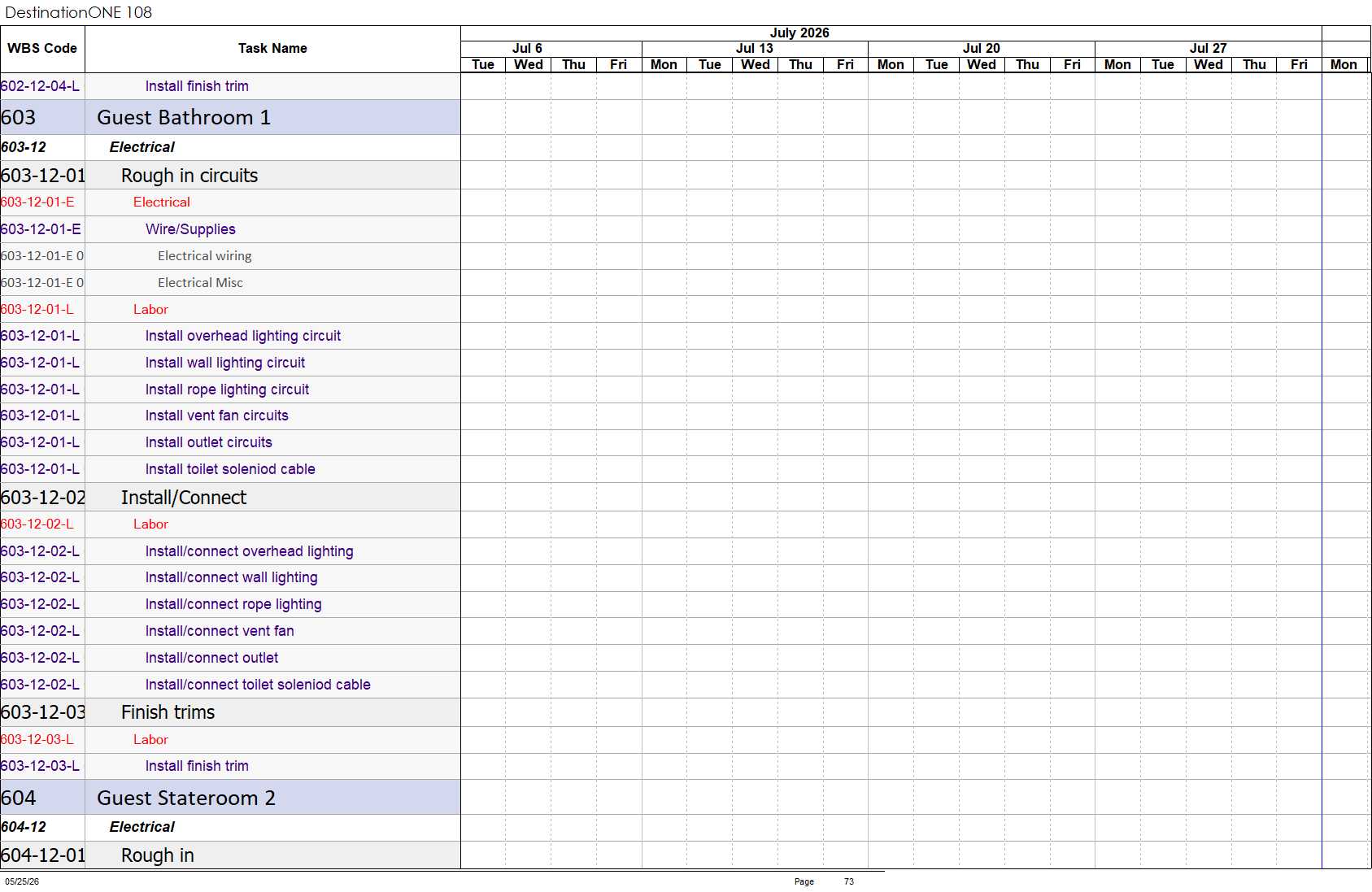Click Tue day header in Jul 27 week

[1163, 64]
